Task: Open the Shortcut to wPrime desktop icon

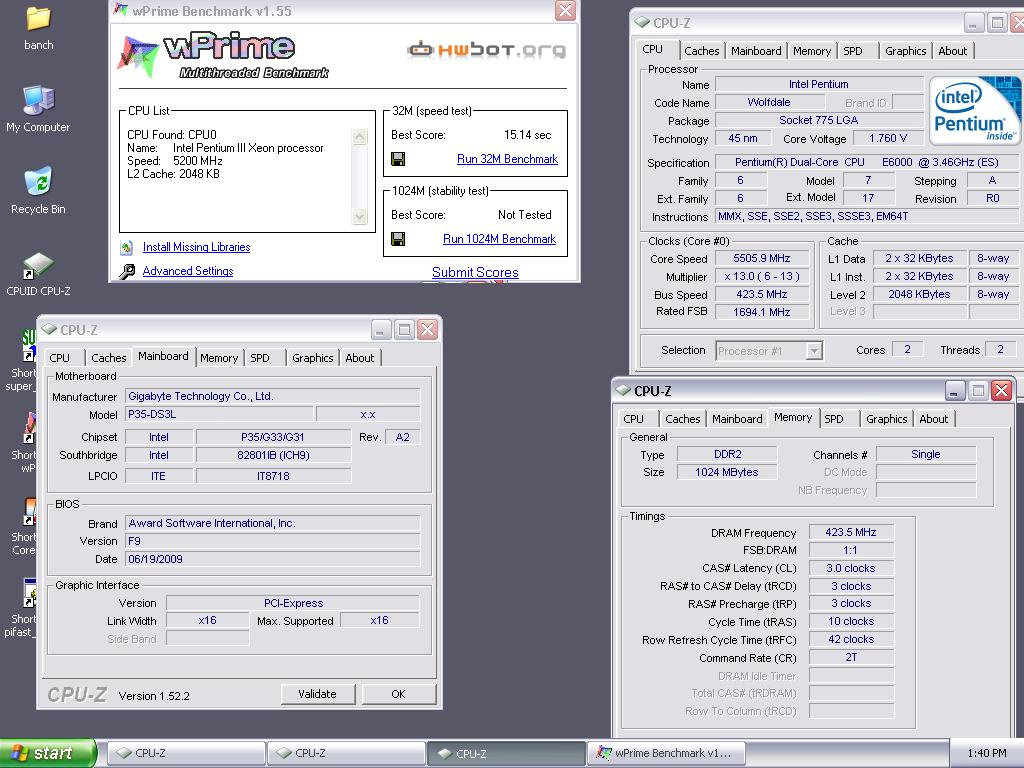Action: click(x=29, y=428)
